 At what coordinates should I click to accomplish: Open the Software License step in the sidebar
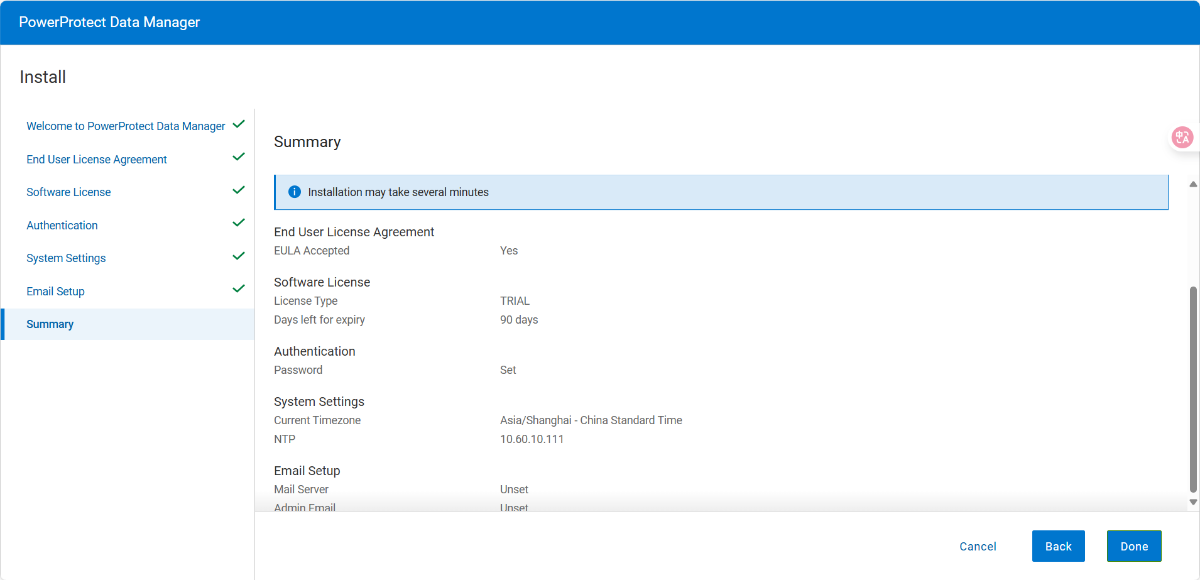coord(69,192)
